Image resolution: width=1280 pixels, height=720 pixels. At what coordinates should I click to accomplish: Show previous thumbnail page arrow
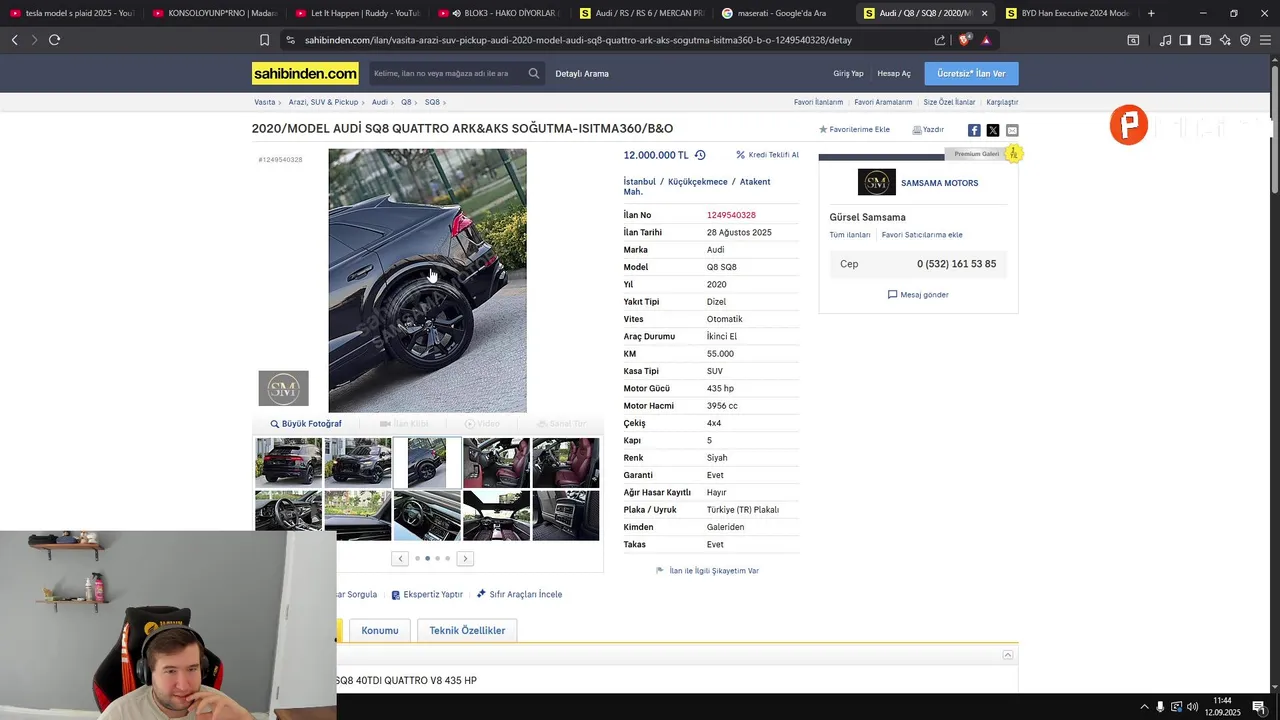coord(400,558)
